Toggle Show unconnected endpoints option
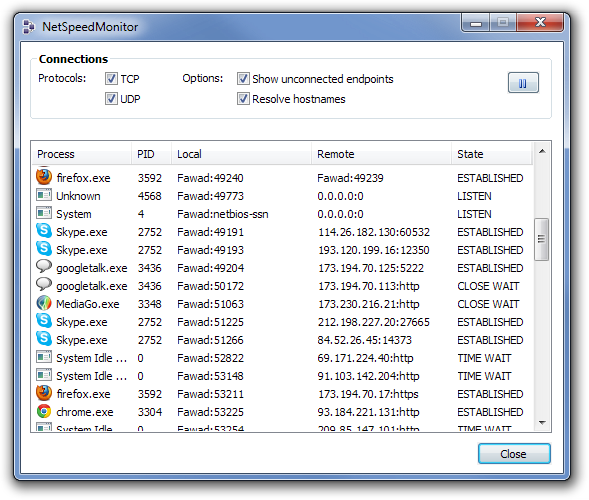This screenshot has height=500, width=589. (243, 79)
